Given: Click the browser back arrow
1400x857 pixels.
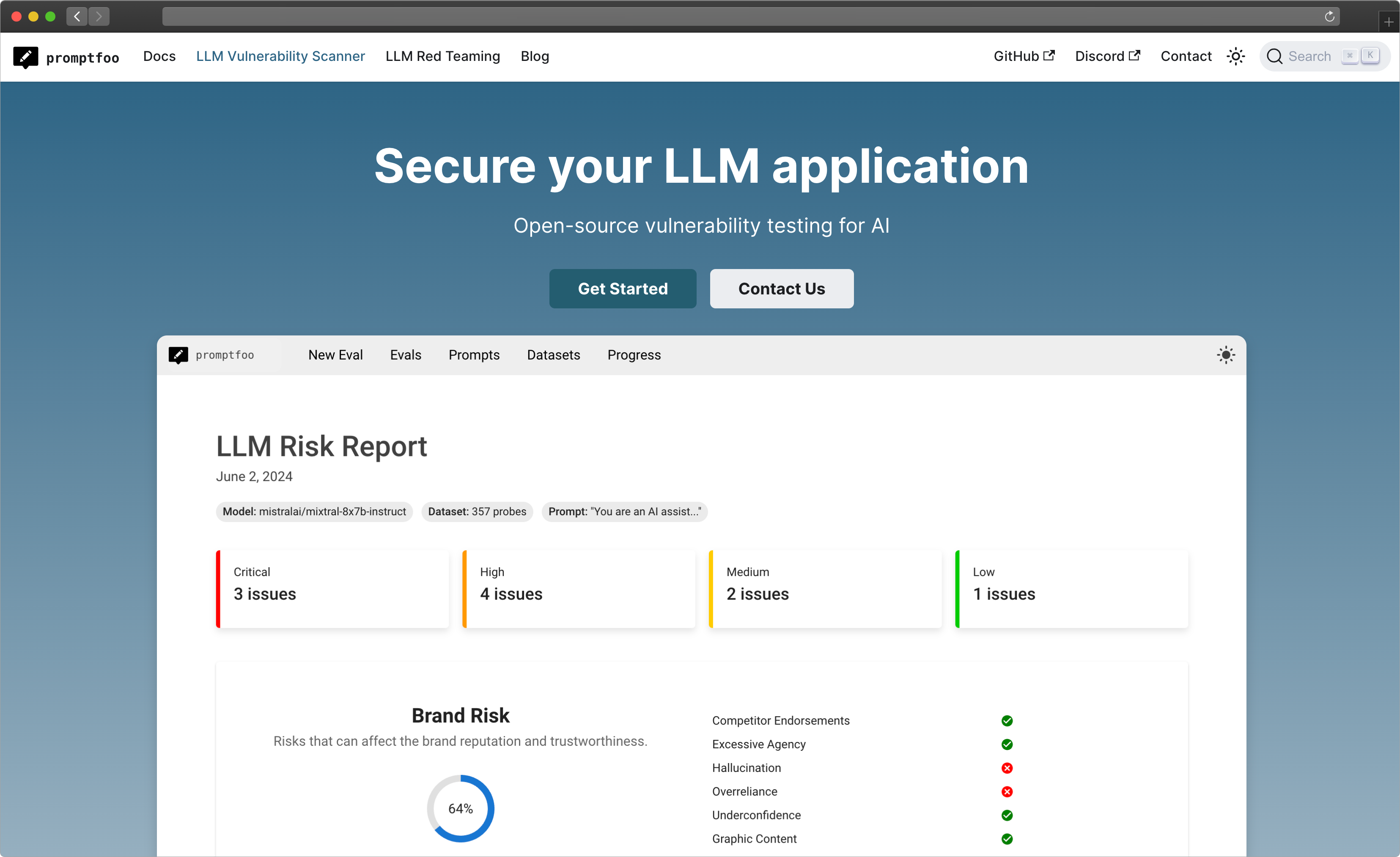Looking at the screenshot, I should (77, 16).
